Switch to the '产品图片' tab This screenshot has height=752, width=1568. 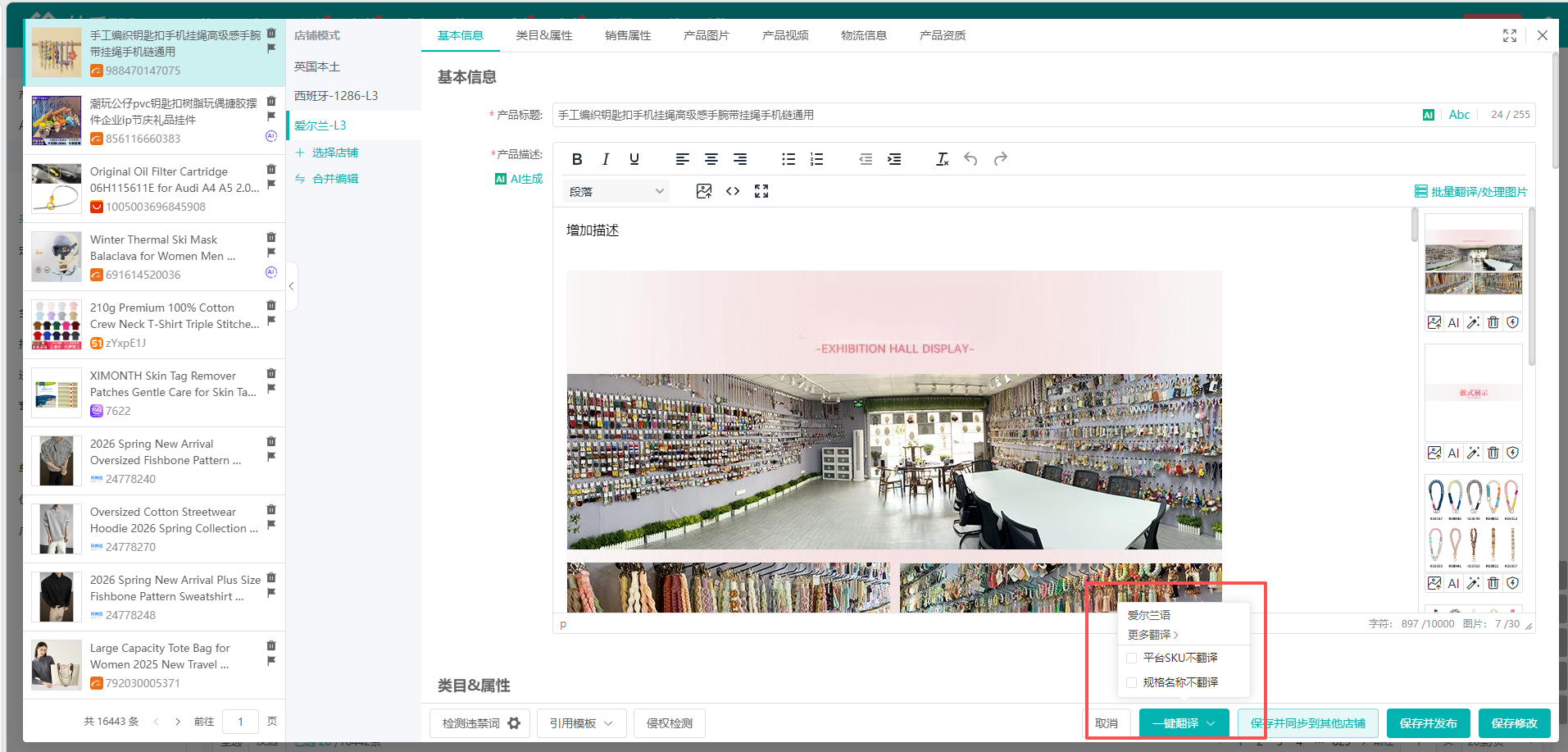[x=707, y=35]
